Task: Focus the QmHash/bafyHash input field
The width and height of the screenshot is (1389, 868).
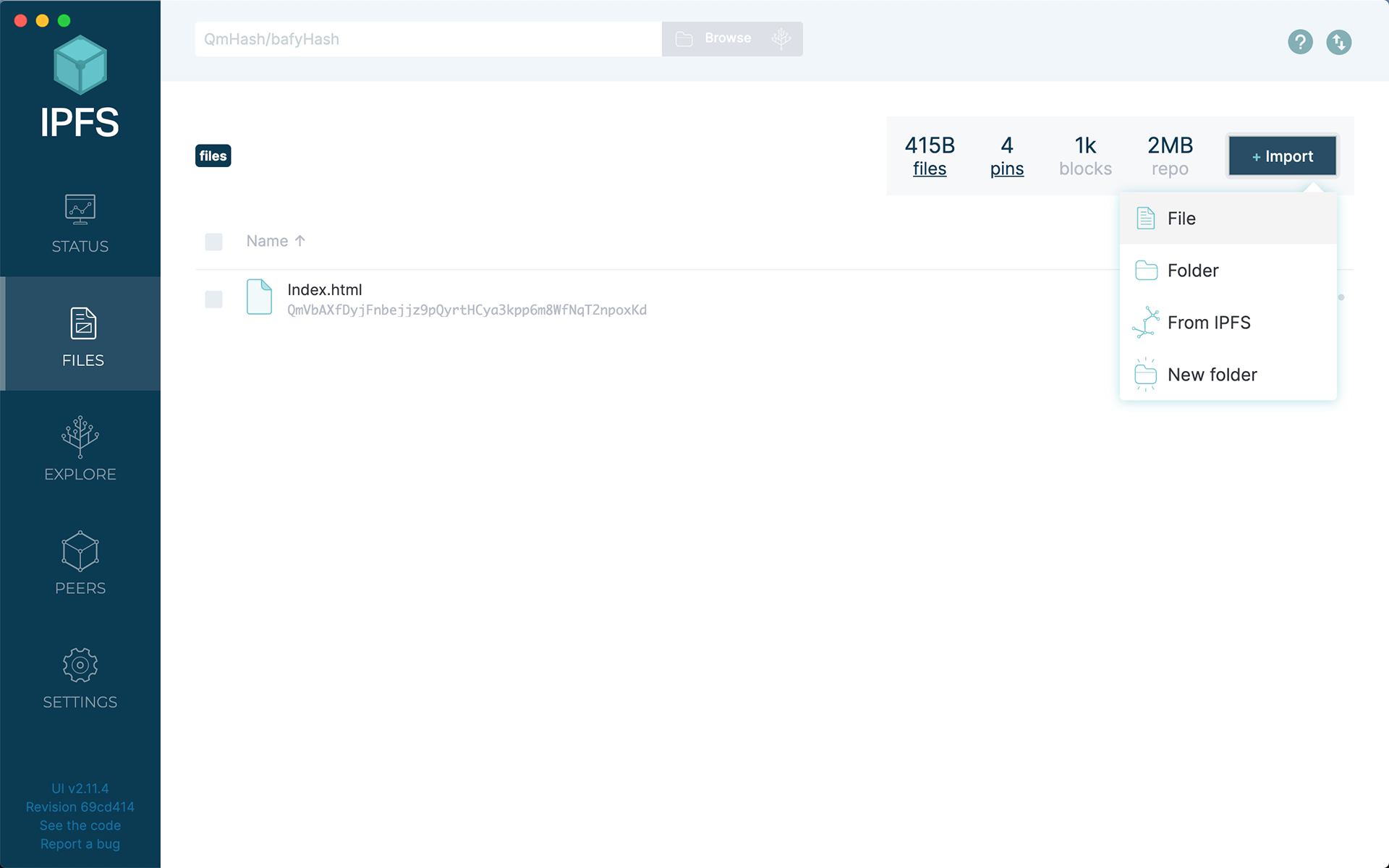Action: tap(428, 39)
